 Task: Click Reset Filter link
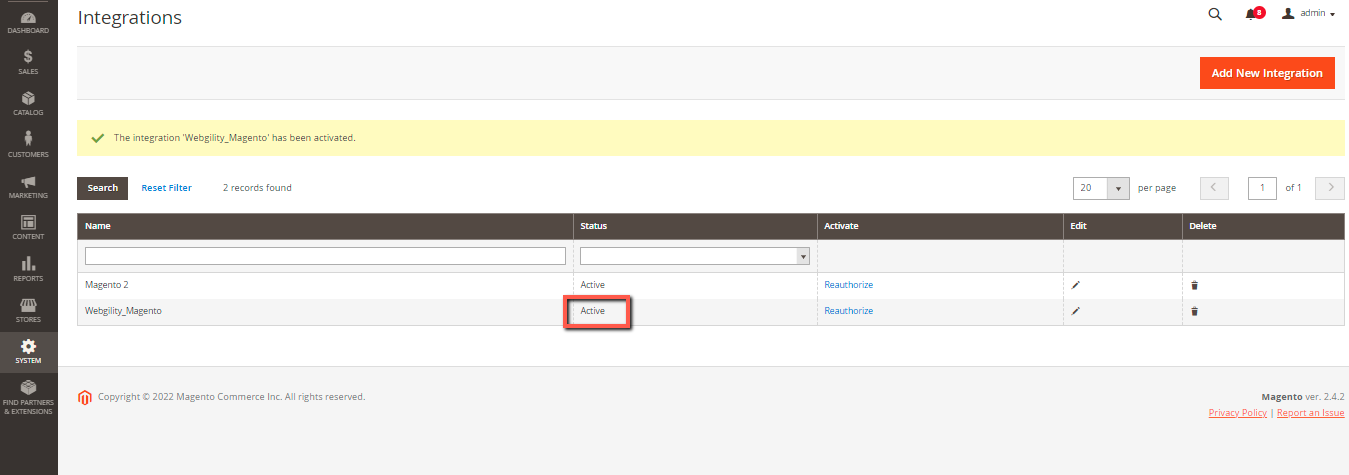coord(166,188)
